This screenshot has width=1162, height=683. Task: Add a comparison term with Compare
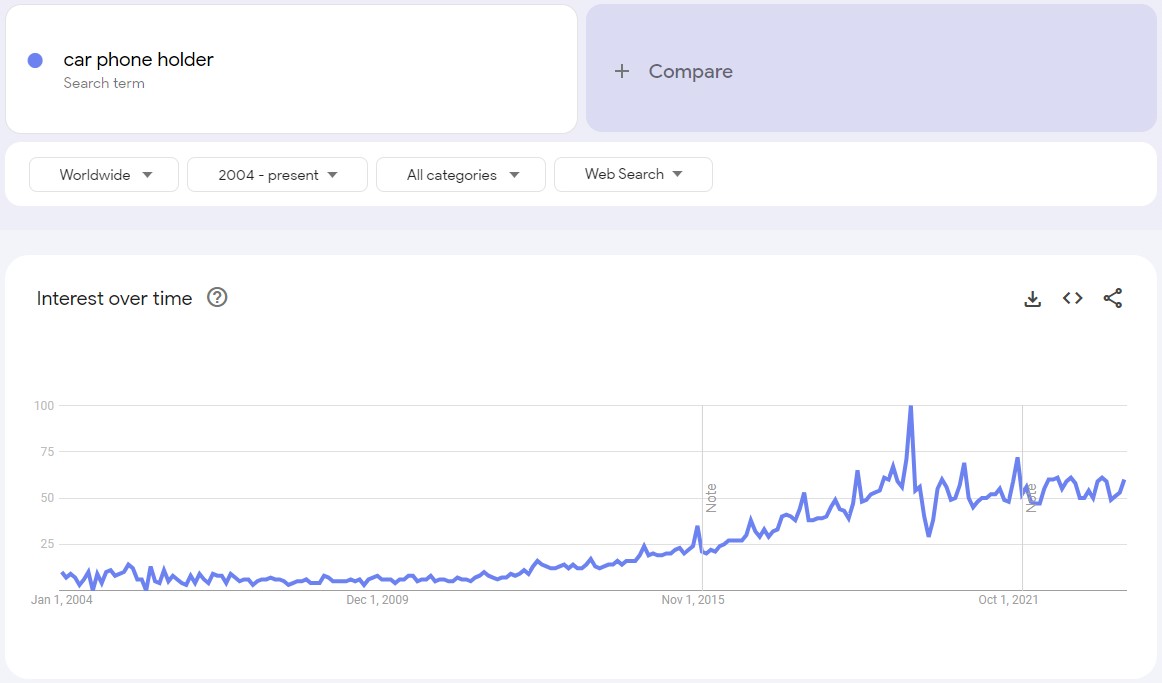pos(690,71)
